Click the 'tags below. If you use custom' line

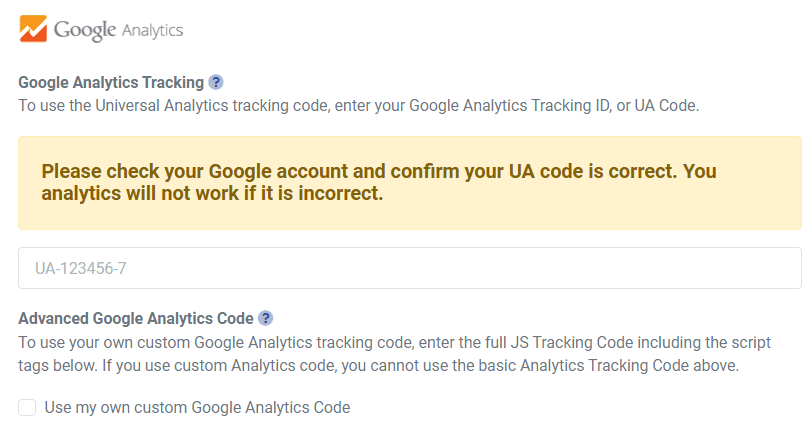click(x=378, y=365)
